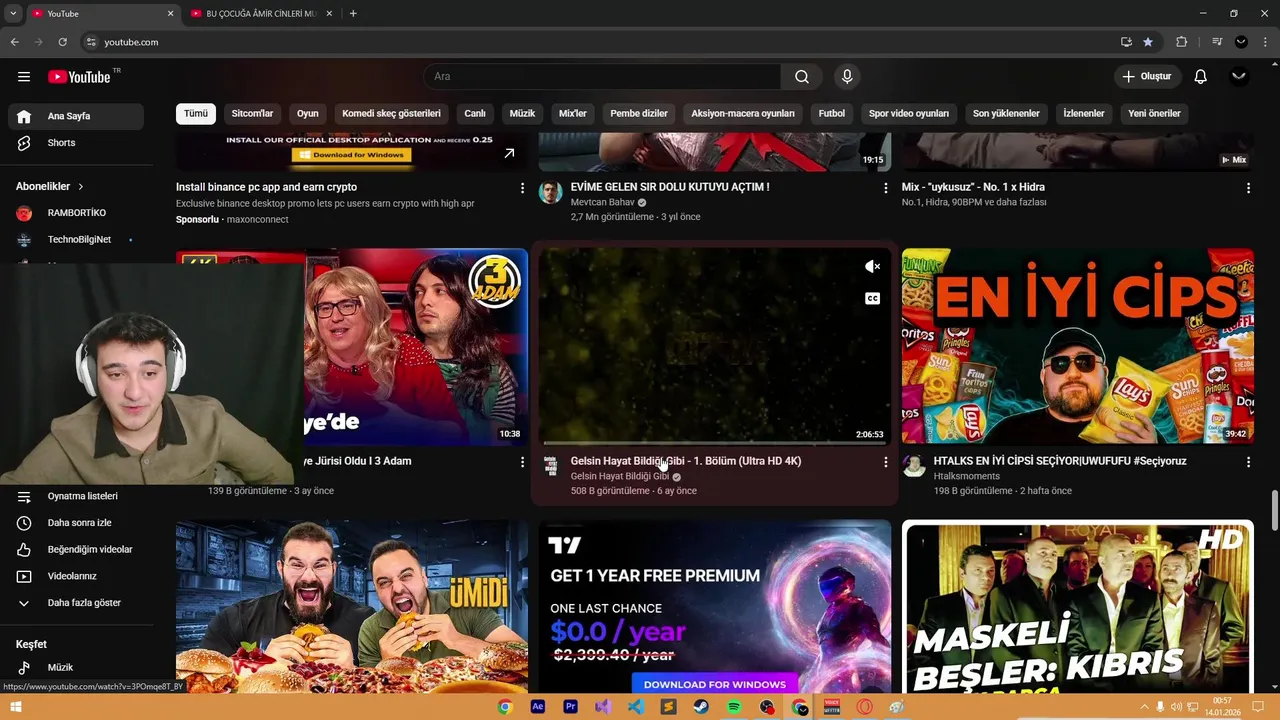Click the YouTube logo

coord(79,77)
